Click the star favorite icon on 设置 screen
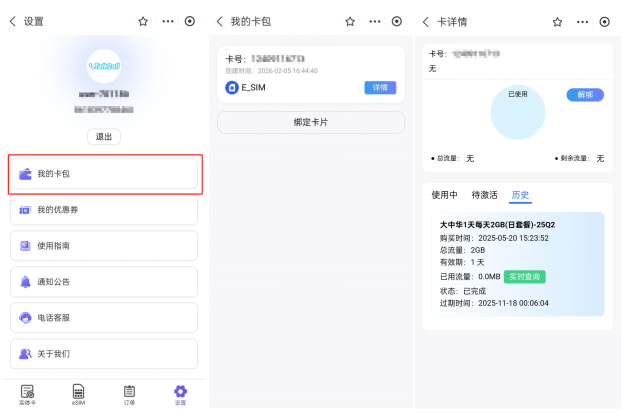 pyautogui.click(x=142, y=21)
